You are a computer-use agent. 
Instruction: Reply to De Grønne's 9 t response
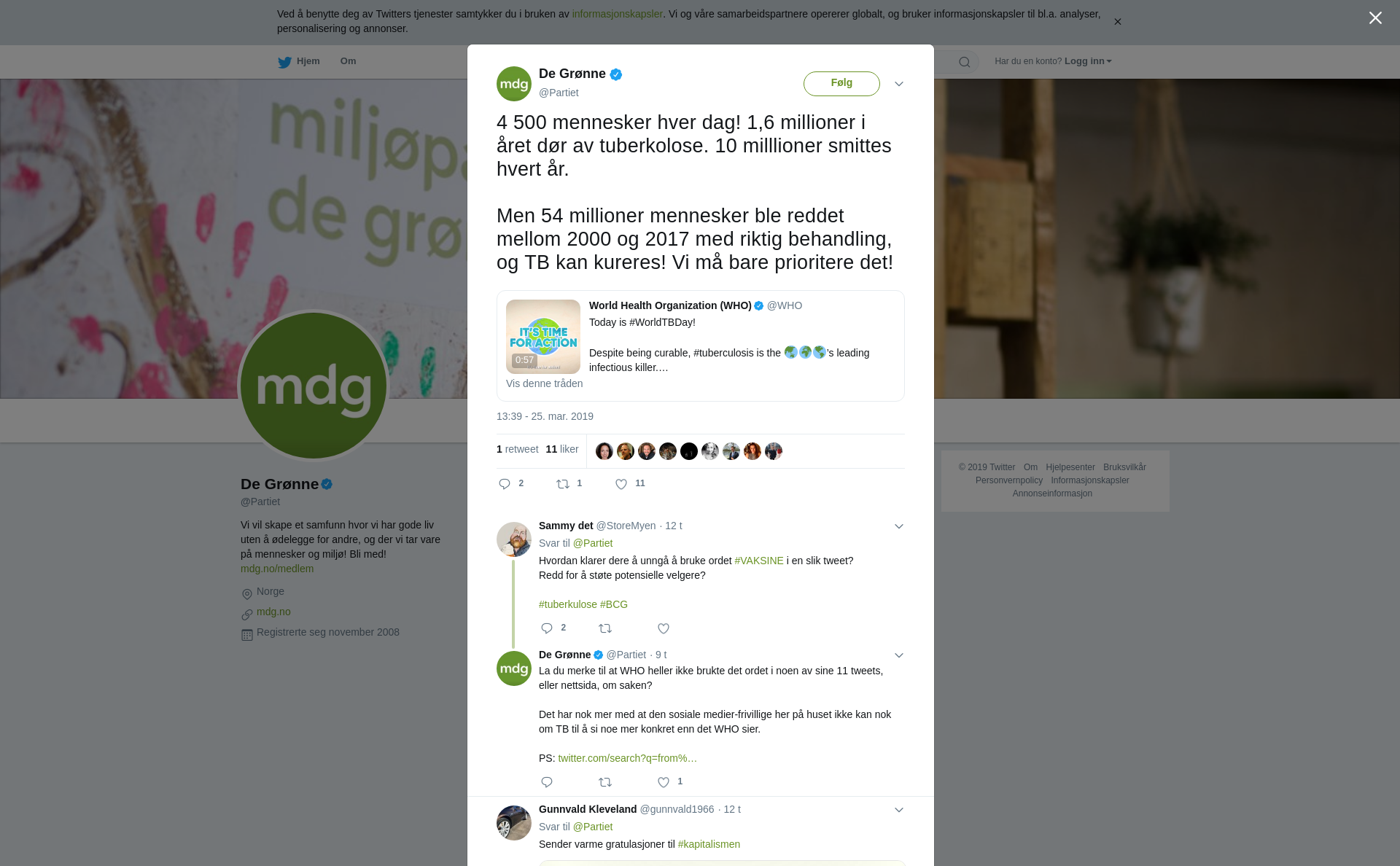tap(547, 782)
